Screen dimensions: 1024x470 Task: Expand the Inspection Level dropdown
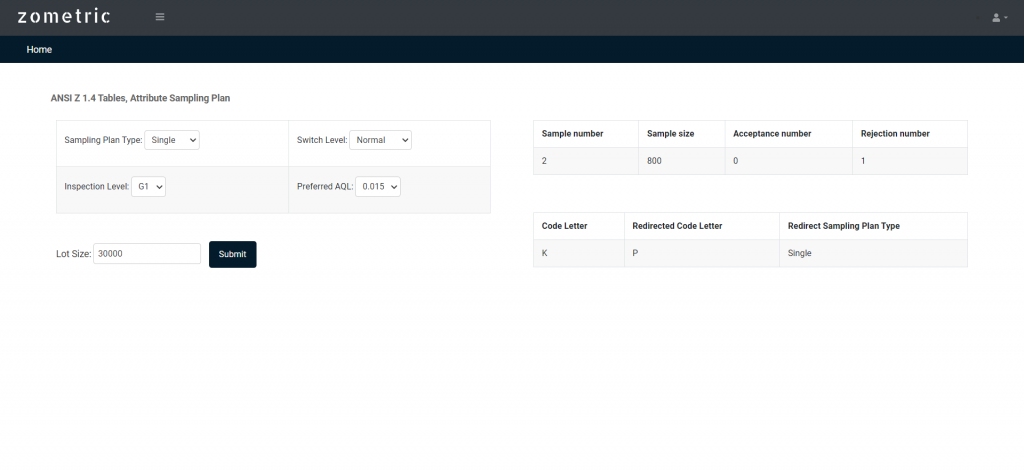click(x=148, y=186)
